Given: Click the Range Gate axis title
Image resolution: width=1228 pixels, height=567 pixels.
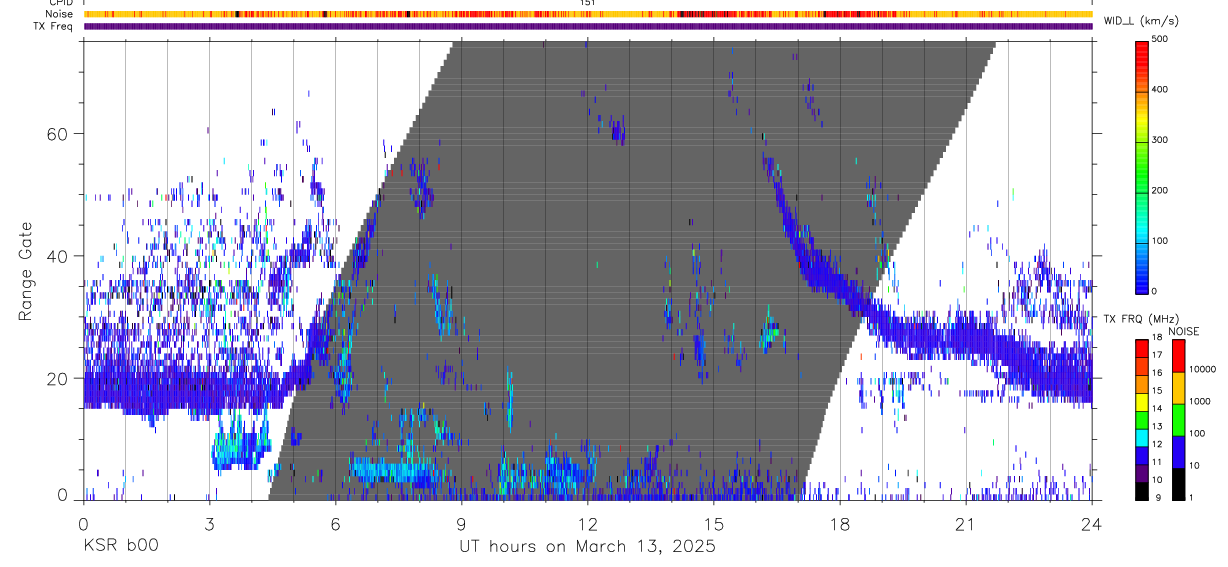Looking at the screenshot, I should click(x=26, y=271).
